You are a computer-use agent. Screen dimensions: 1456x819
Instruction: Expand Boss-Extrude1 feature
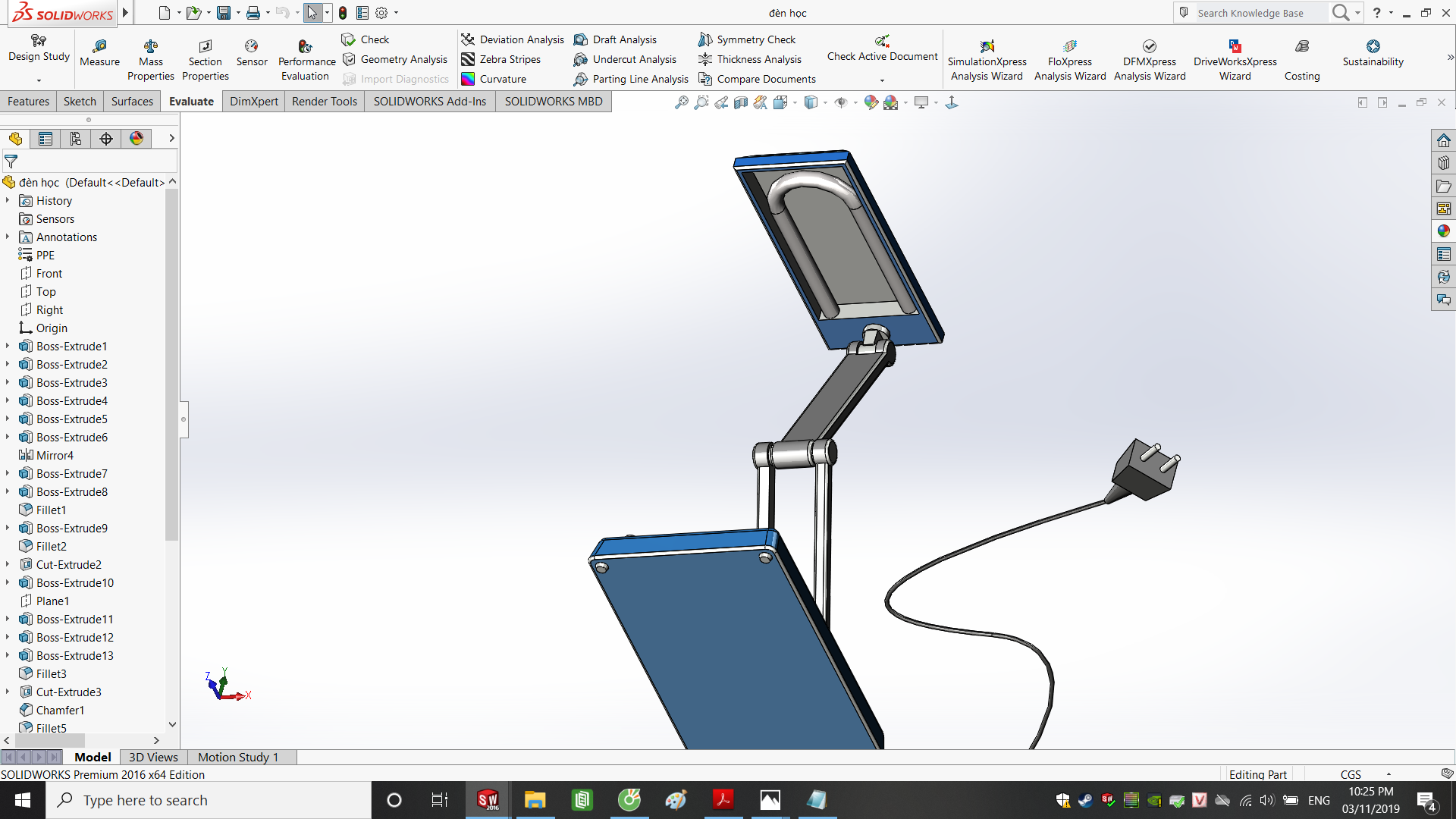8,346
